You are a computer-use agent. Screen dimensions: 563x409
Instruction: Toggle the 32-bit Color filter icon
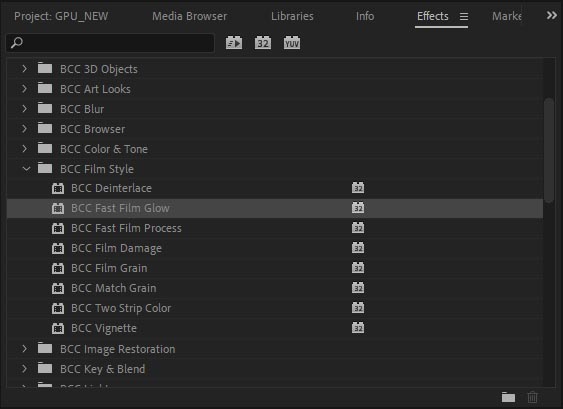pos(263,43)
